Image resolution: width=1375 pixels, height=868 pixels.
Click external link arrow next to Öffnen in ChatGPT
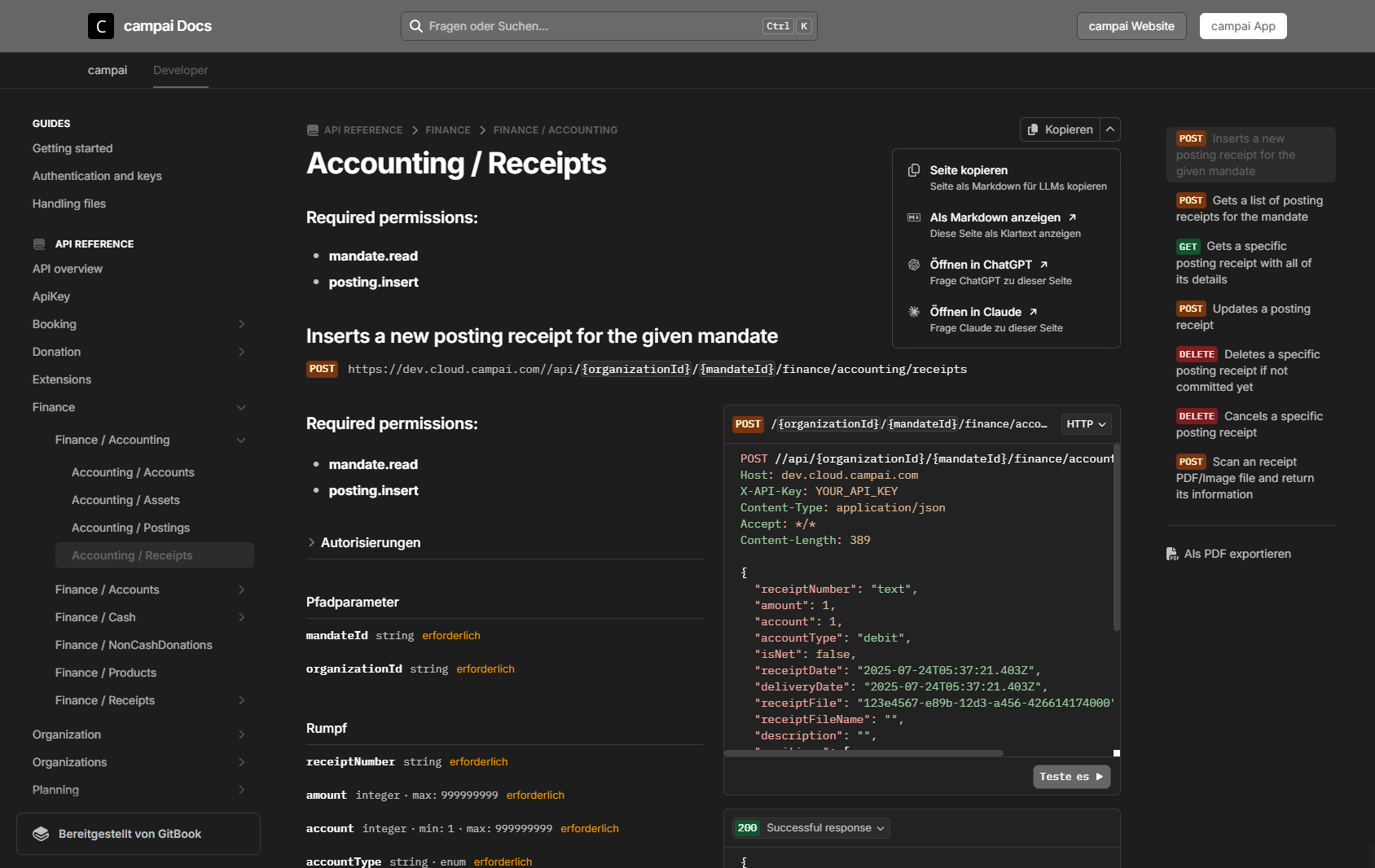click(1044, 265)
